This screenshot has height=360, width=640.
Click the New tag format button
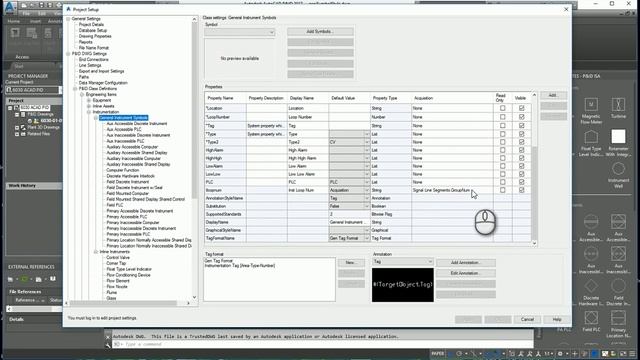351,262
